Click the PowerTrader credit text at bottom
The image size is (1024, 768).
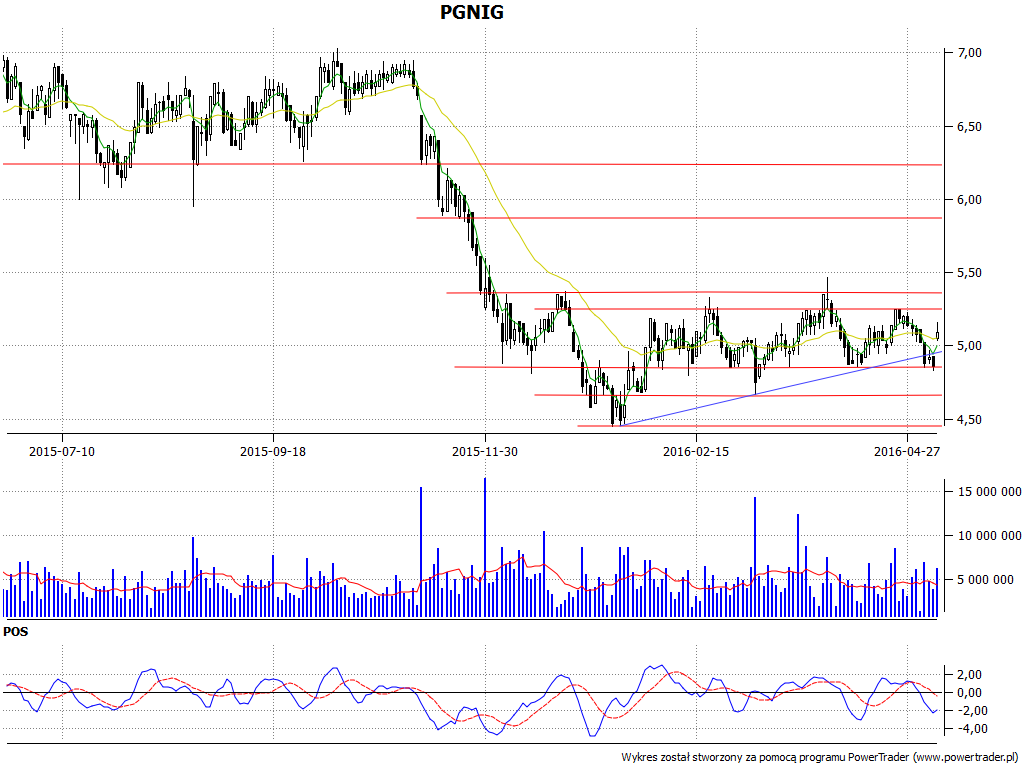point(821,758)
